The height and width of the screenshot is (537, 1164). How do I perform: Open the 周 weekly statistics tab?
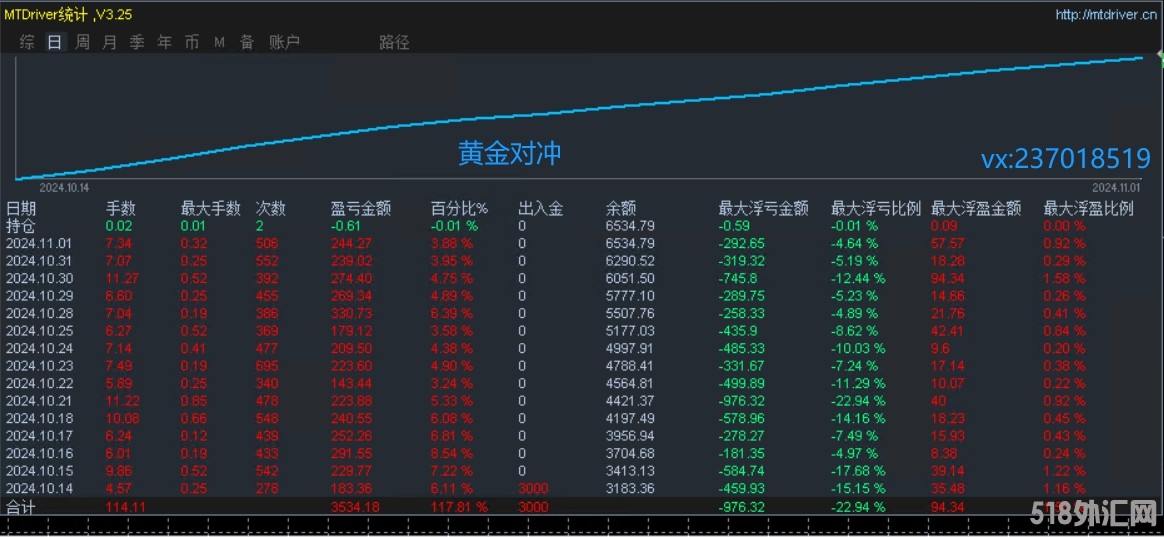tap(82, 42)
